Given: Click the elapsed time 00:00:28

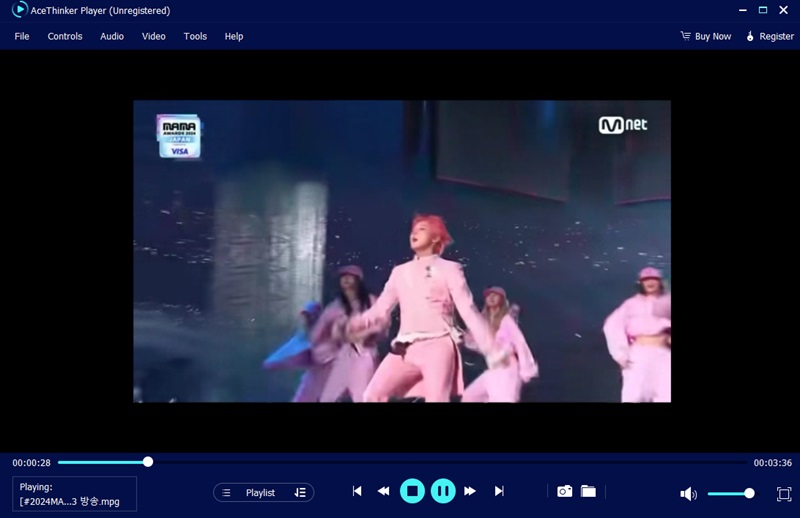Looking at the screenshot, I should coord(32,463).
